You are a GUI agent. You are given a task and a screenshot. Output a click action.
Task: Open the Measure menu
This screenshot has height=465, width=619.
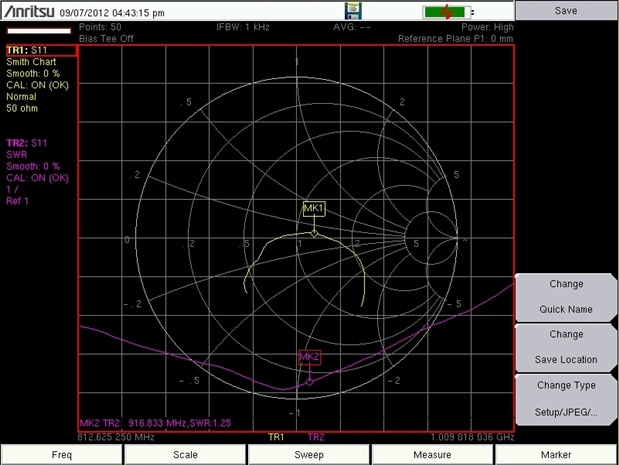click(x=432, y=454)
